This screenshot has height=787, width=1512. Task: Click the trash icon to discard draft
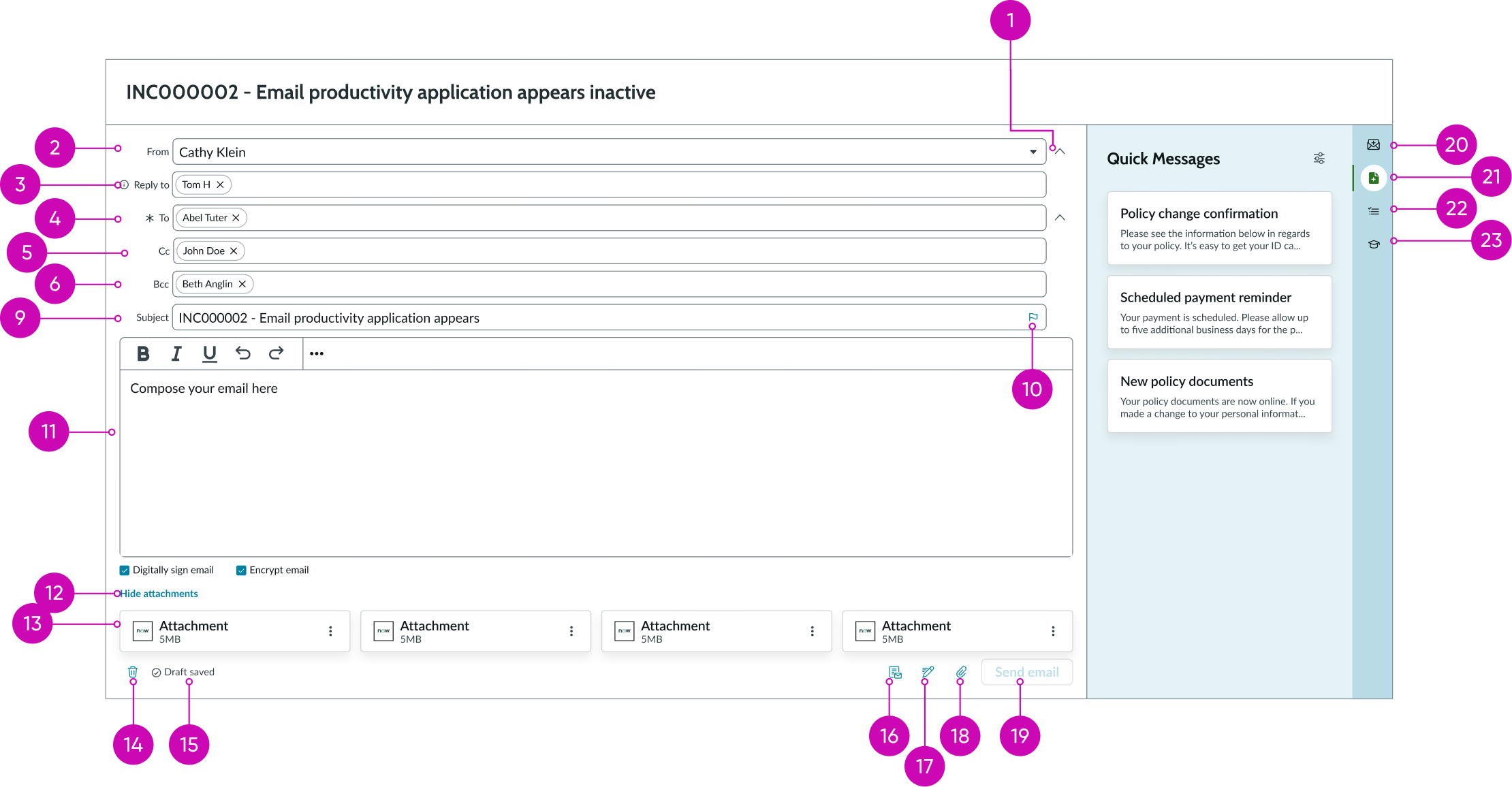pos(133,672)
